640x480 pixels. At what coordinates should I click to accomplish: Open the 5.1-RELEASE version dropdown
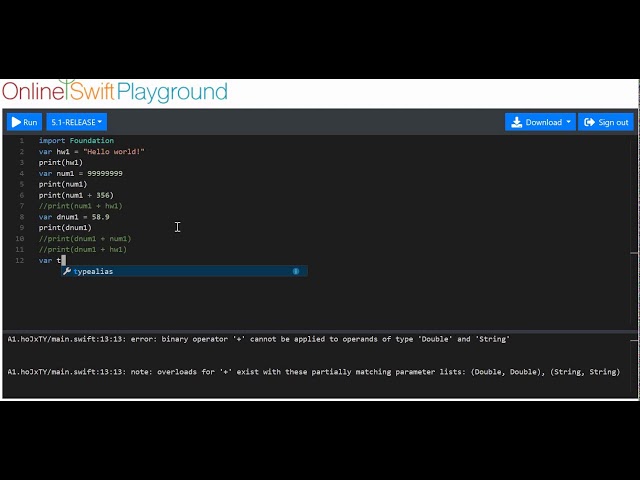[x=76, y=122]
